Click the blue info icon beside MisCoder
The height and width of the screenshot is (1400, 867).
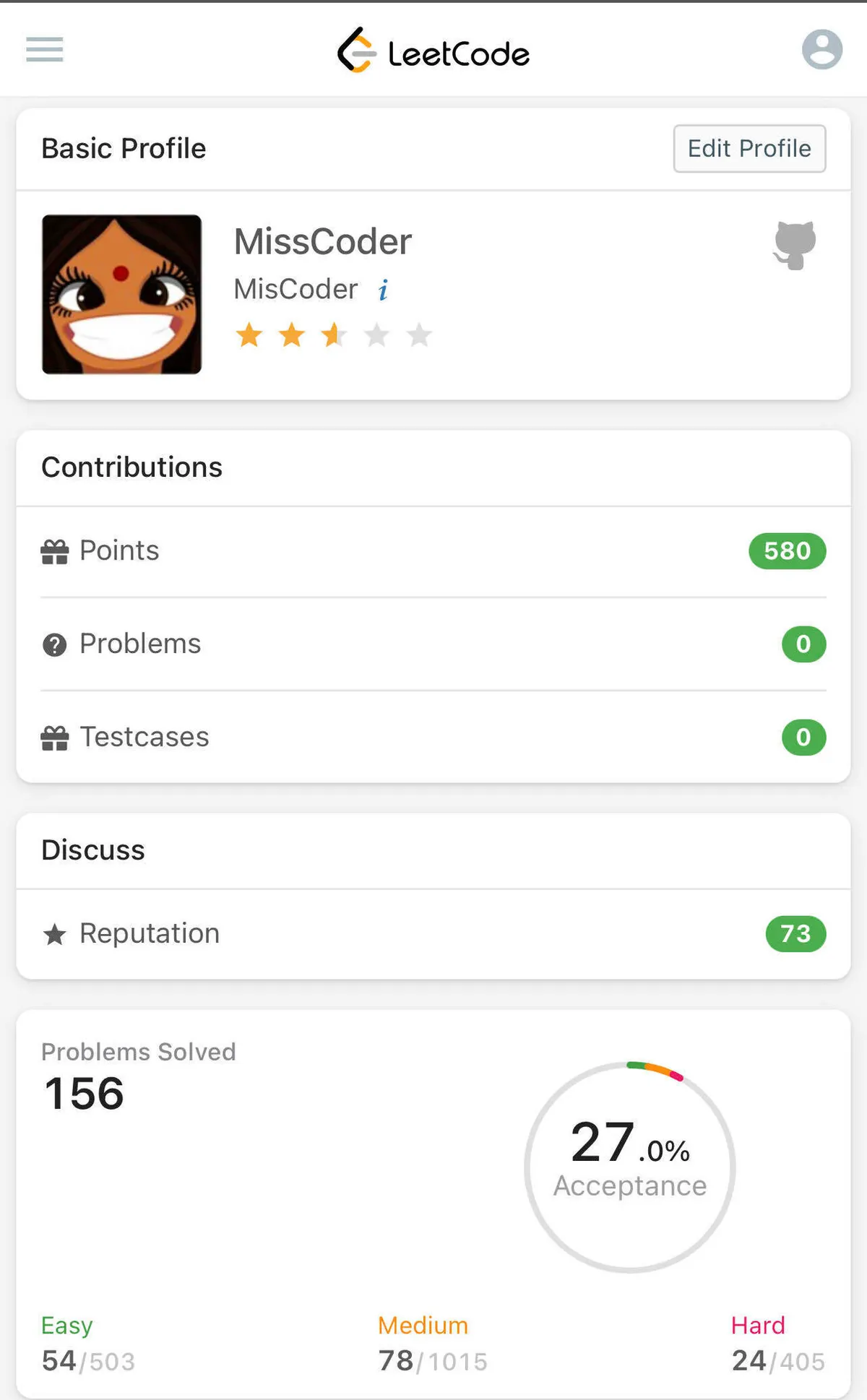point(383,290)
